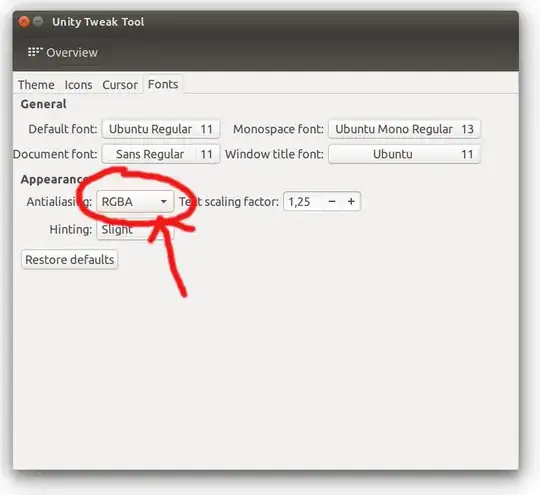
Task: Click the Monospace font label
Action: pyautogui.click(x=278, y=129)
